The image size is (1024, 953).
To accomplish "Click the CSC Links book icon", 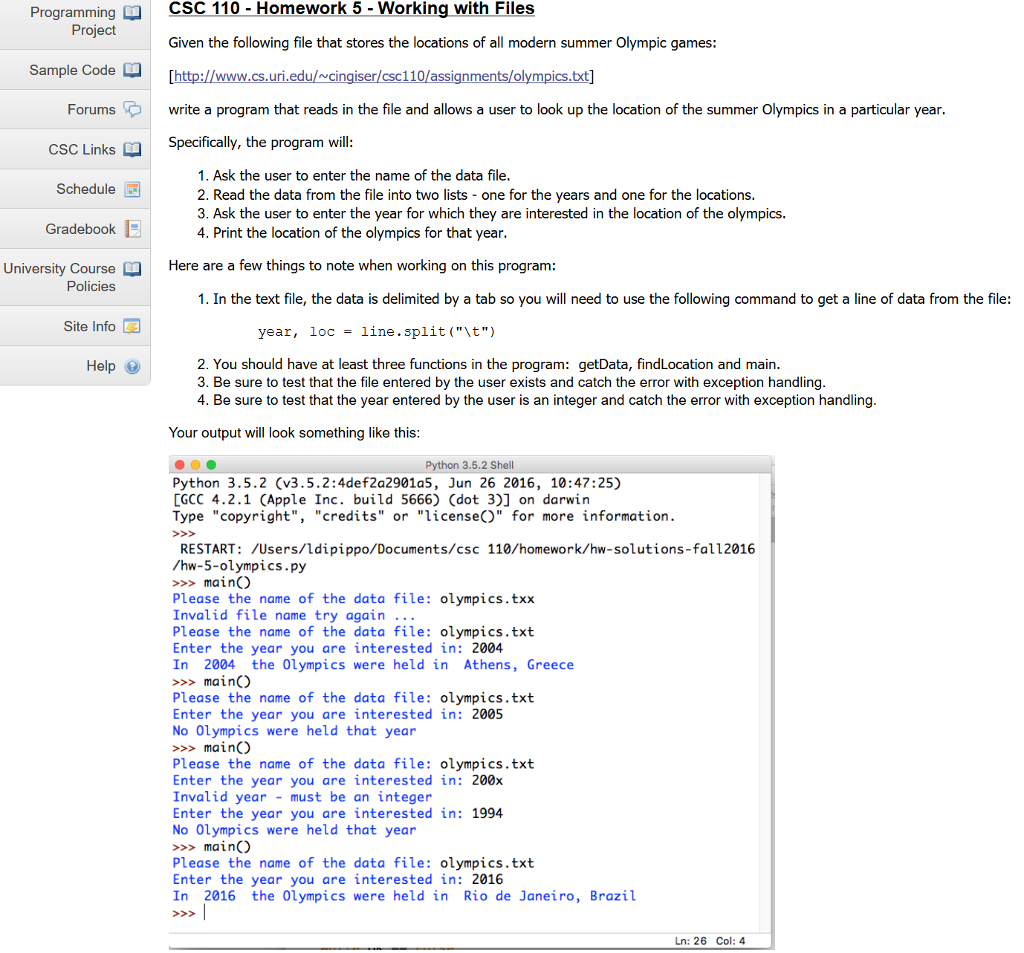I will [x=132, y=150].
